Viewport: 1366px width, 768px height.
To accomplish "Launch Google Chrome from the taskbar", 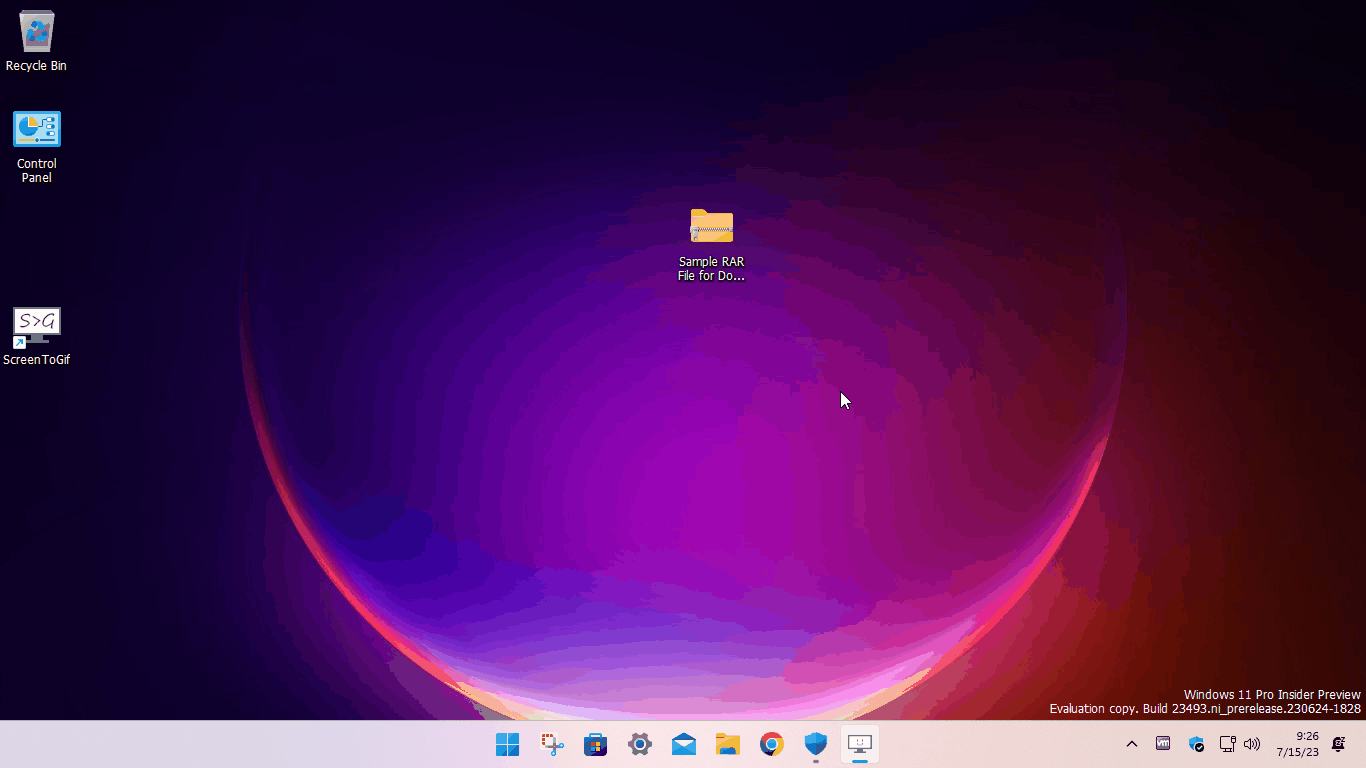I will pyautogui.click(x=772, y=744).
